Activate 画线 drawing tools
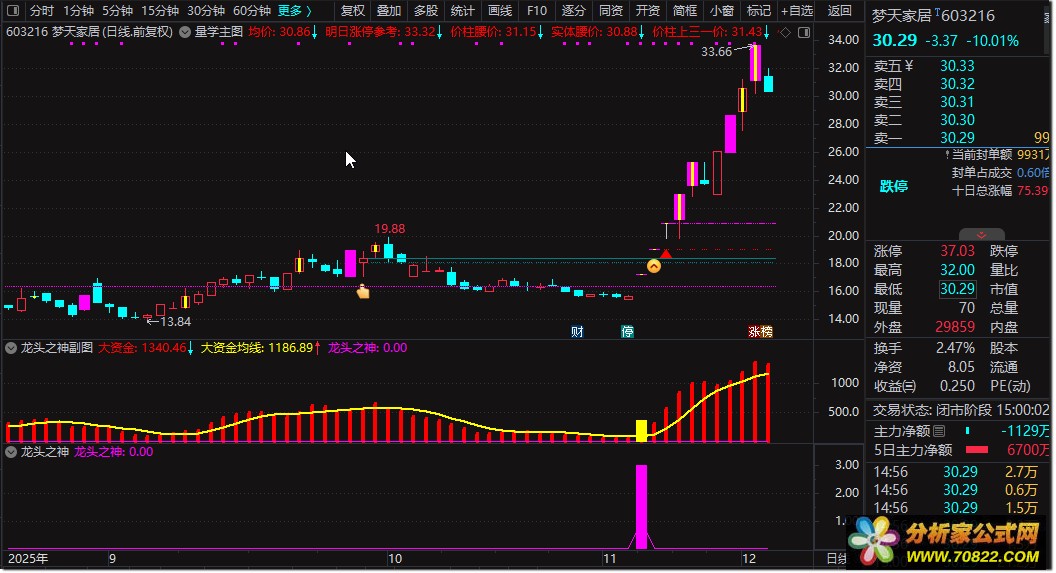 (x=500, y=11)
